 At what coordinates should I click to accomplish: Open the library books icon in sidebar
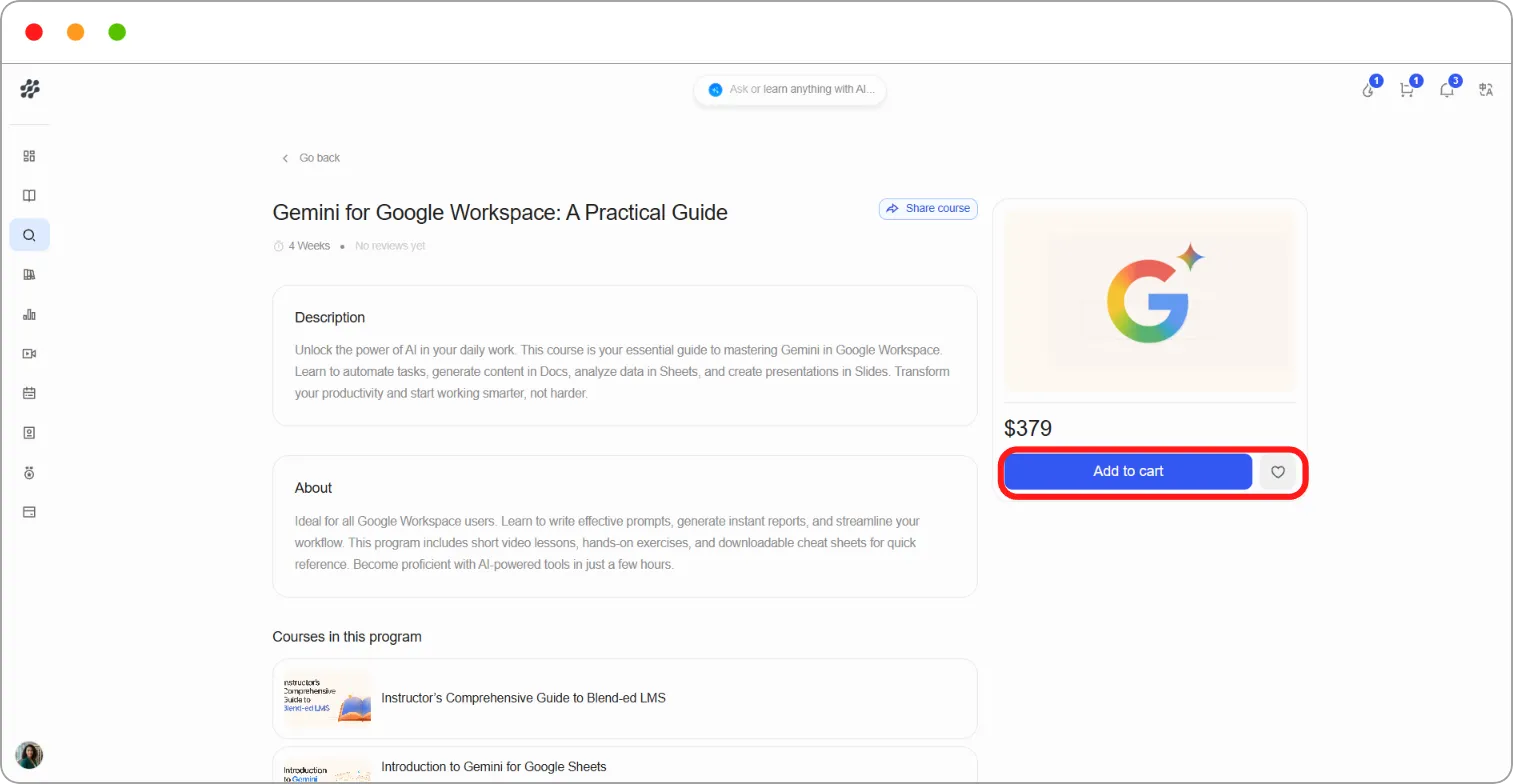(x=29, y=275)
